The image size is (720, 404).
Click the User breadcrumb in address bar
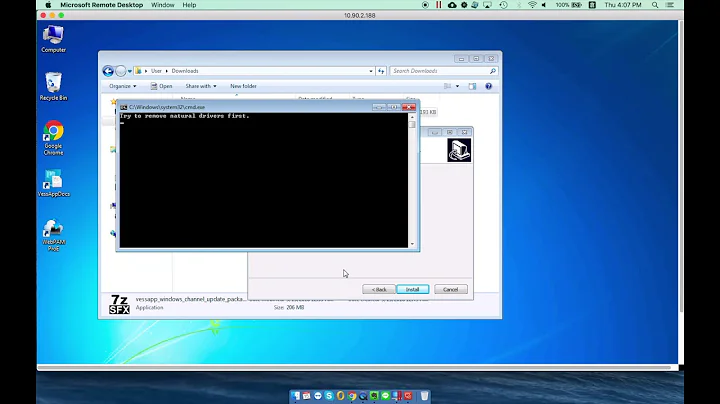pos(156,71)
